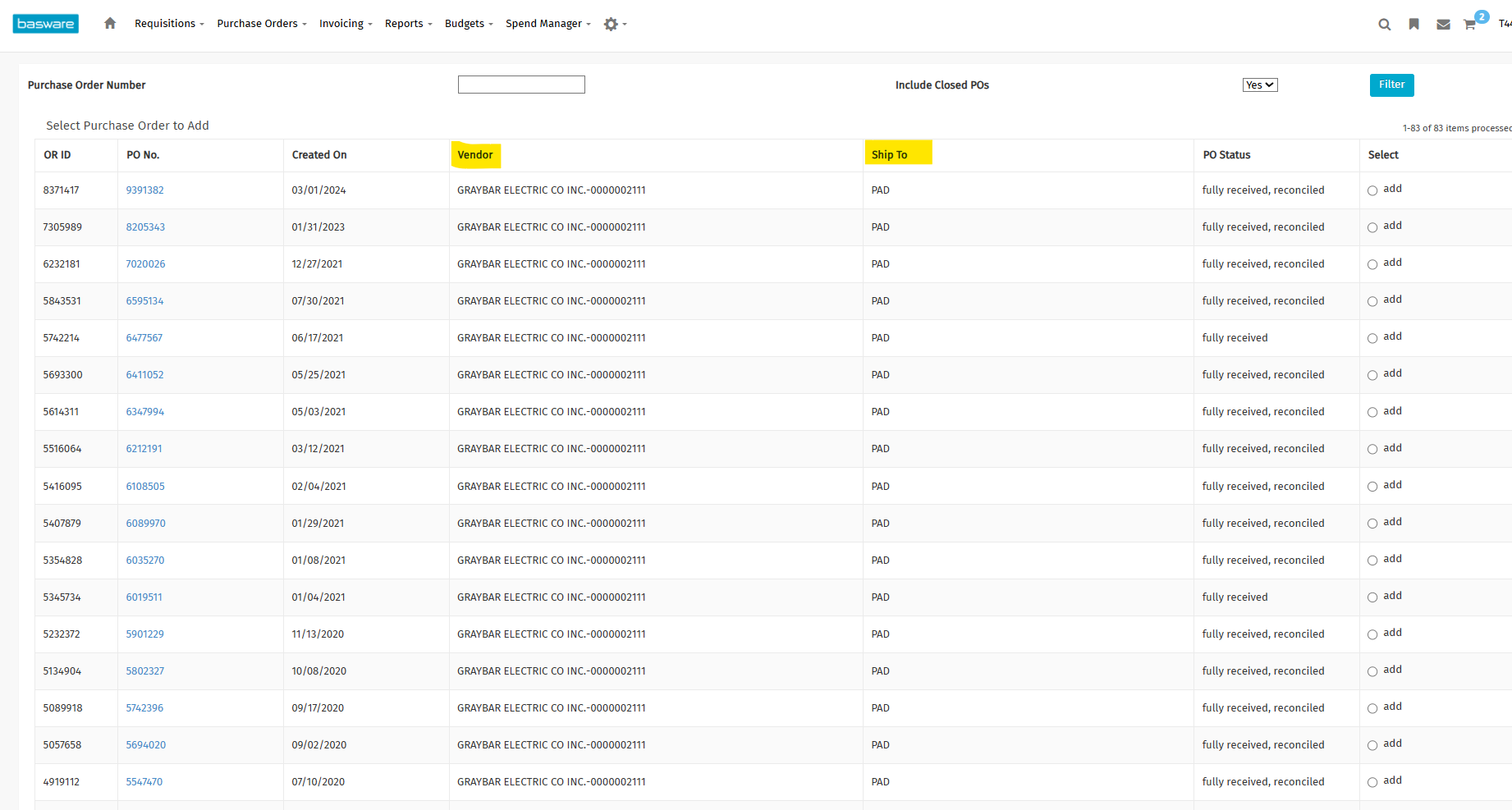Screen dimensions: 1512x810
Task: Open the Requisitions menu
Action: pyautogui.click(x=169, y=24)
